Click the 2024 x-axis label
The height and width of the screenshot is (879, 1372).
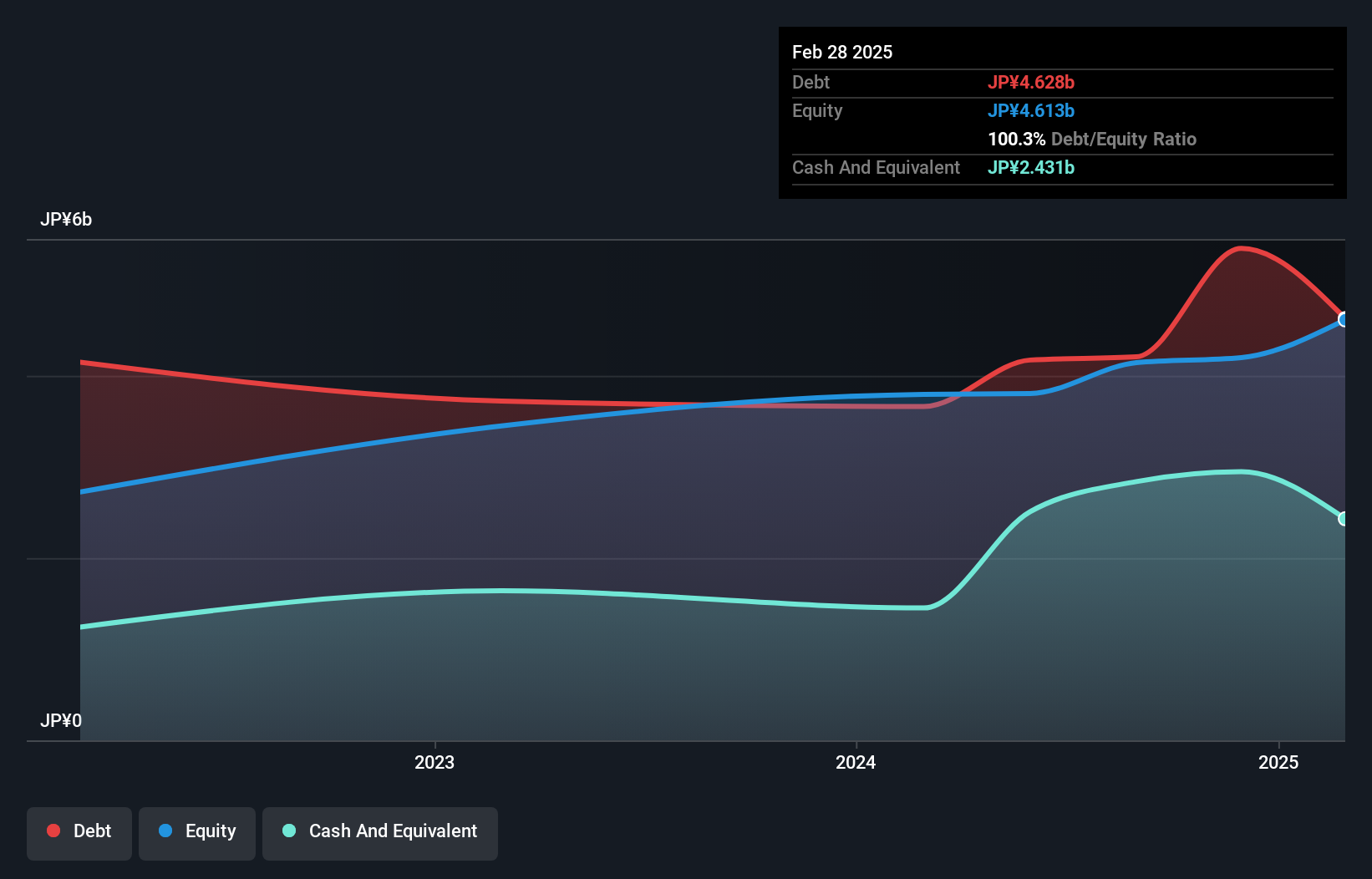tap(856, 762)
